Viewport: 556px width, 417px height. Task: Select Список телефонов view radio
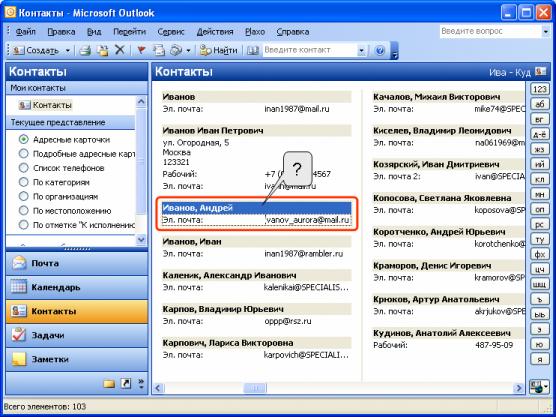pos(23,168)
